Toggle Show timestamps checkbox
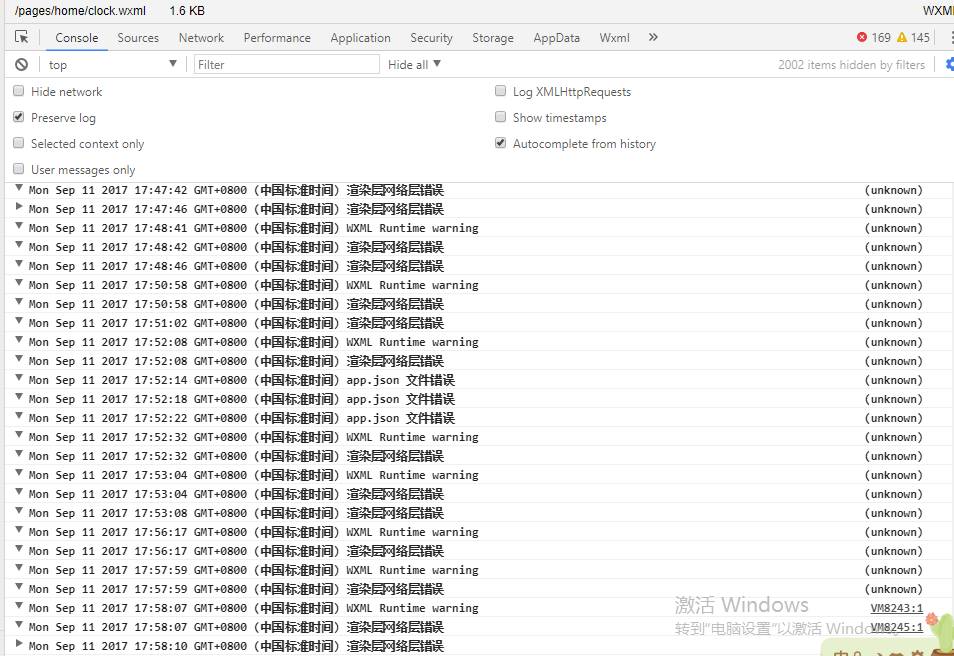 pyautogui.click(x=501, y=117)
